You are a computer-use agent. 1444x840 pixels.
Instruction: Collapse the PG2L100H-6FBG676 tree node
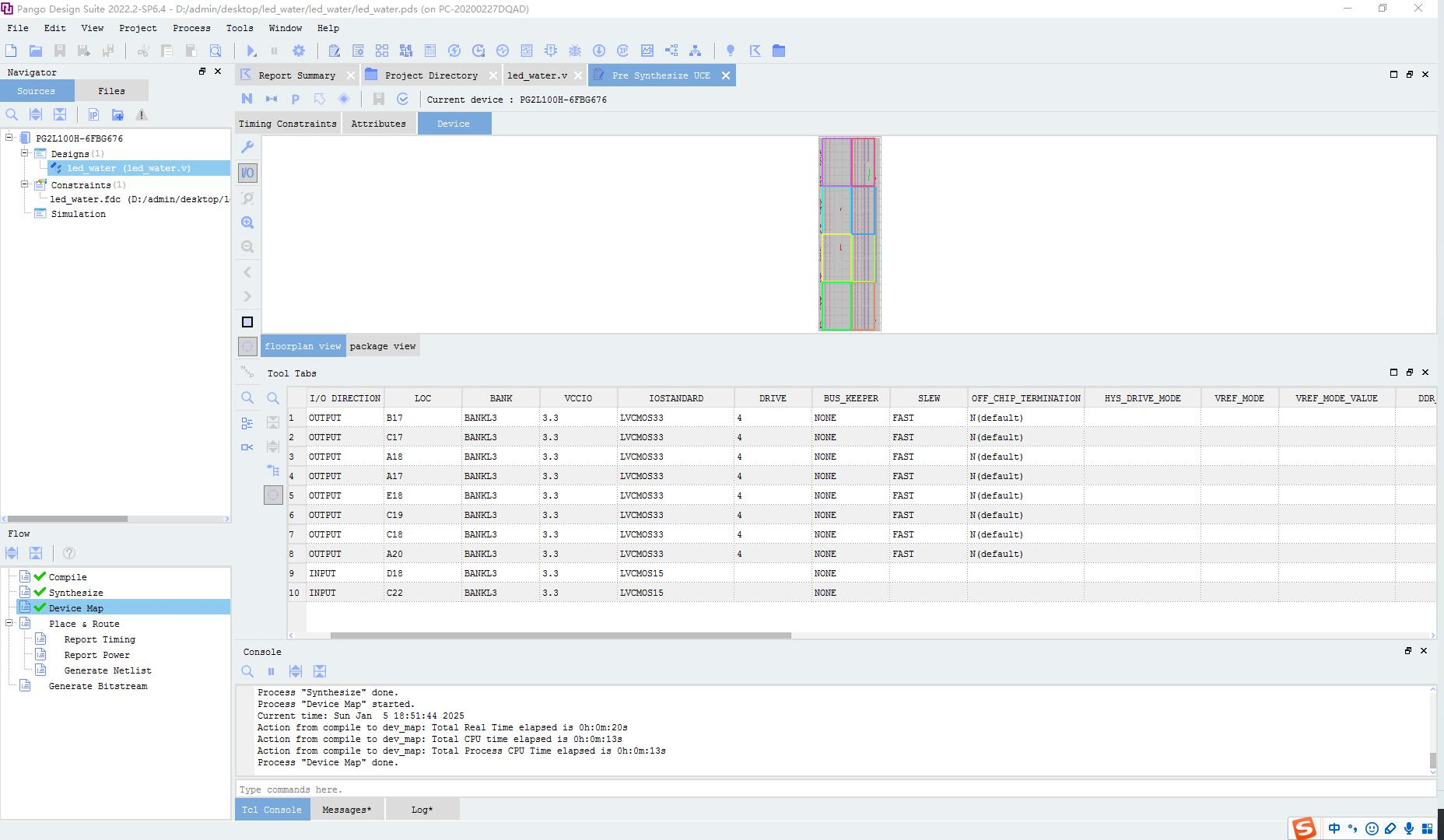(x=9, y=138)
